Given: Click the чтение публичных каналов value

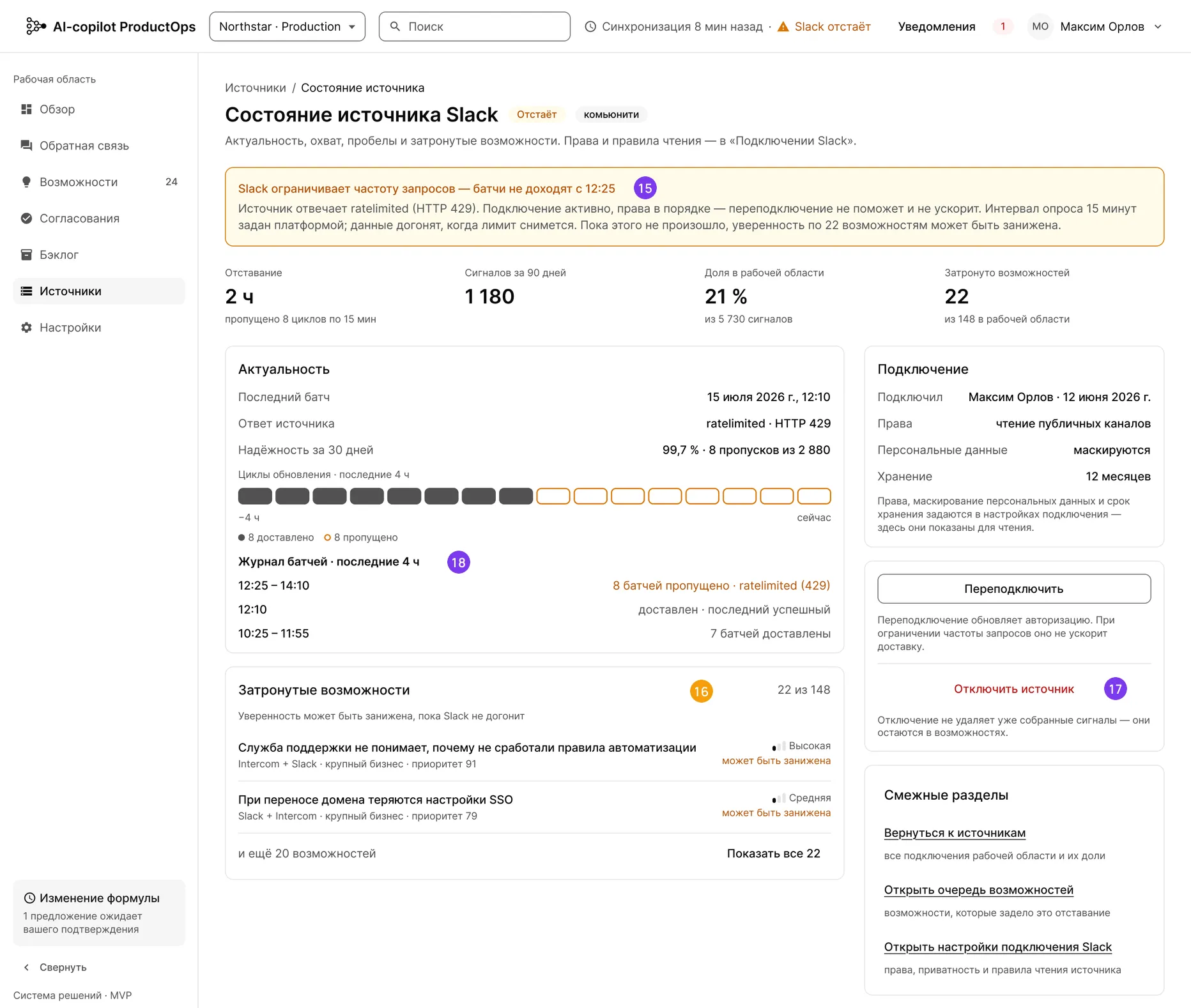Looking at the screenshot, I should click(x=1073, y=424).
